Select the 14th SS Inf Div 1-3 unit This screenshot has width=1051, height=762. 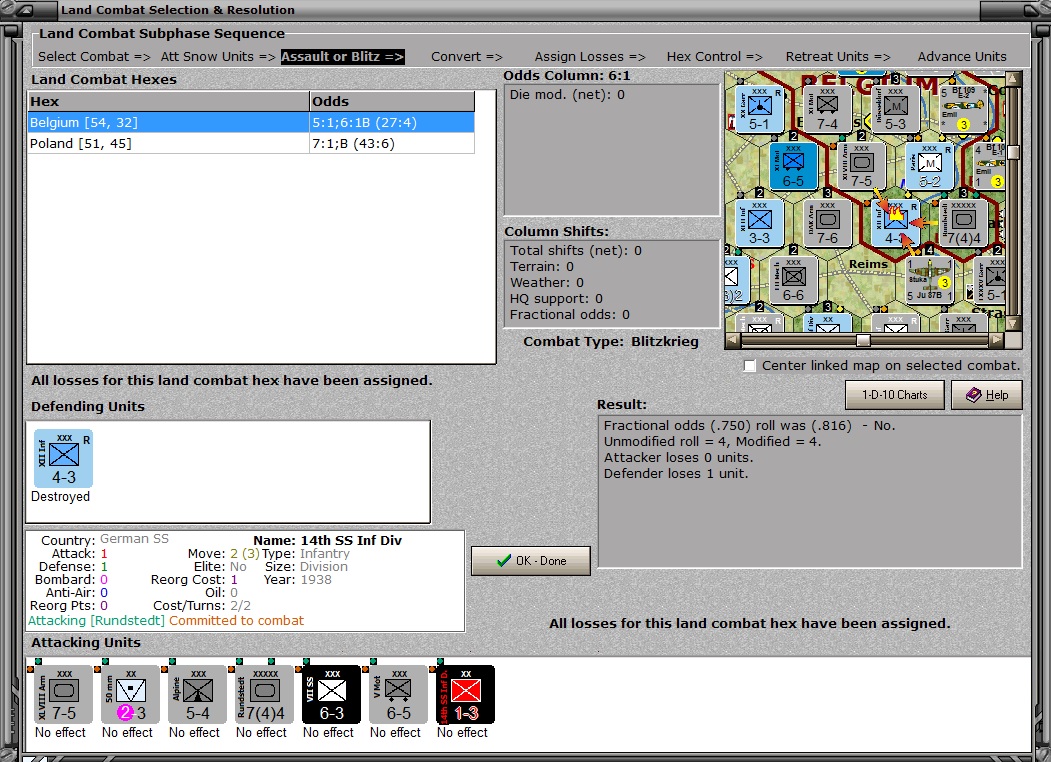(466, 694)
